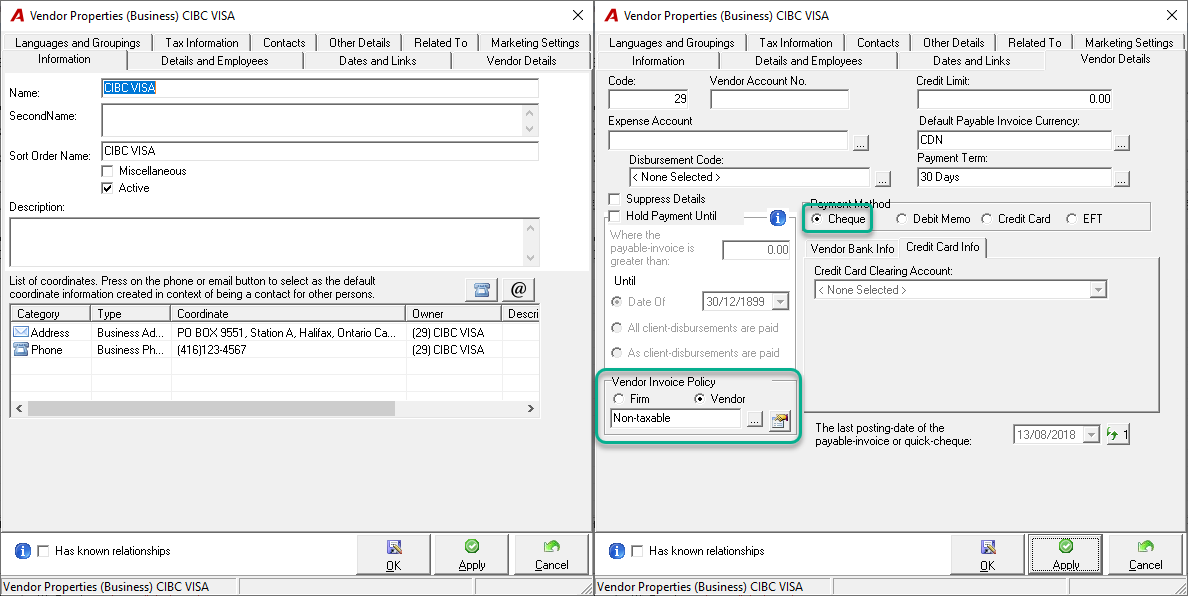Choose Firm under Vendor Invoice Policy
The image size is (1188, 596).
pos(618,399)
